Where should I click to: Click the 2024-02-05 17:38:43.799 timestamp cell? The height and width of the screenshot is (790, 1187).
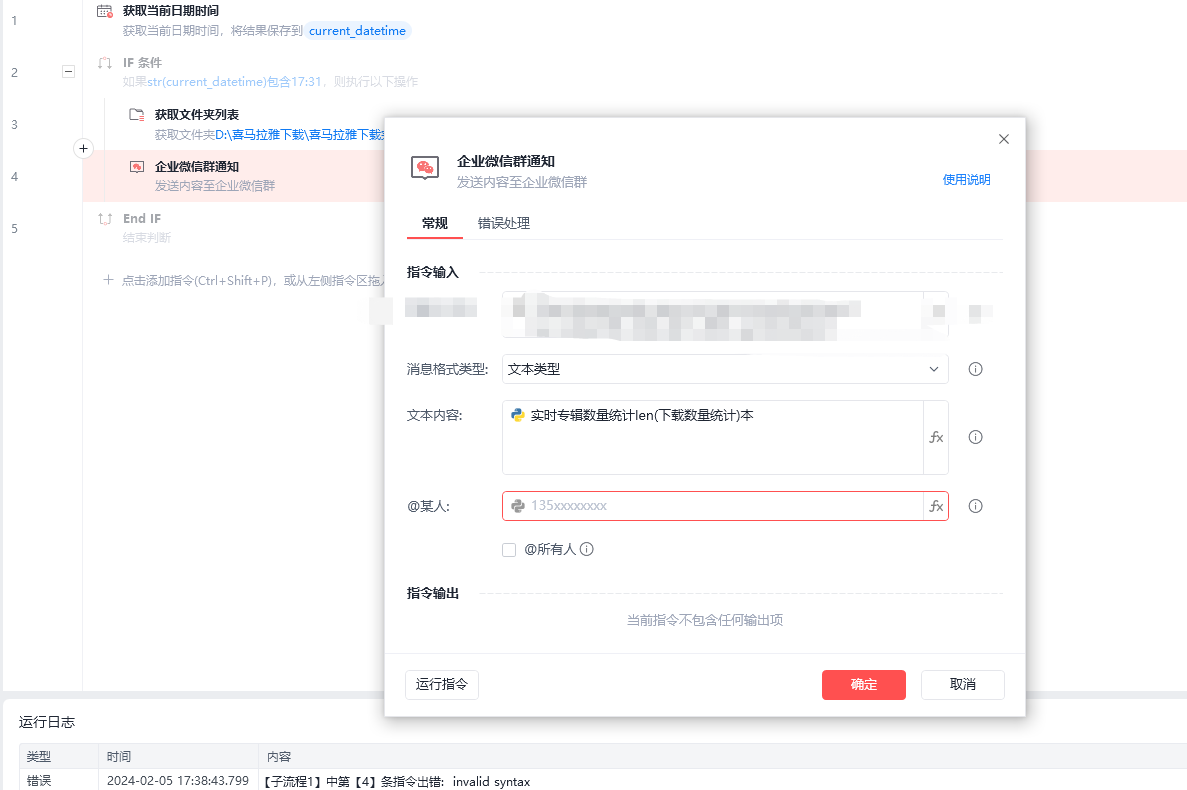(x=178, y=781)
